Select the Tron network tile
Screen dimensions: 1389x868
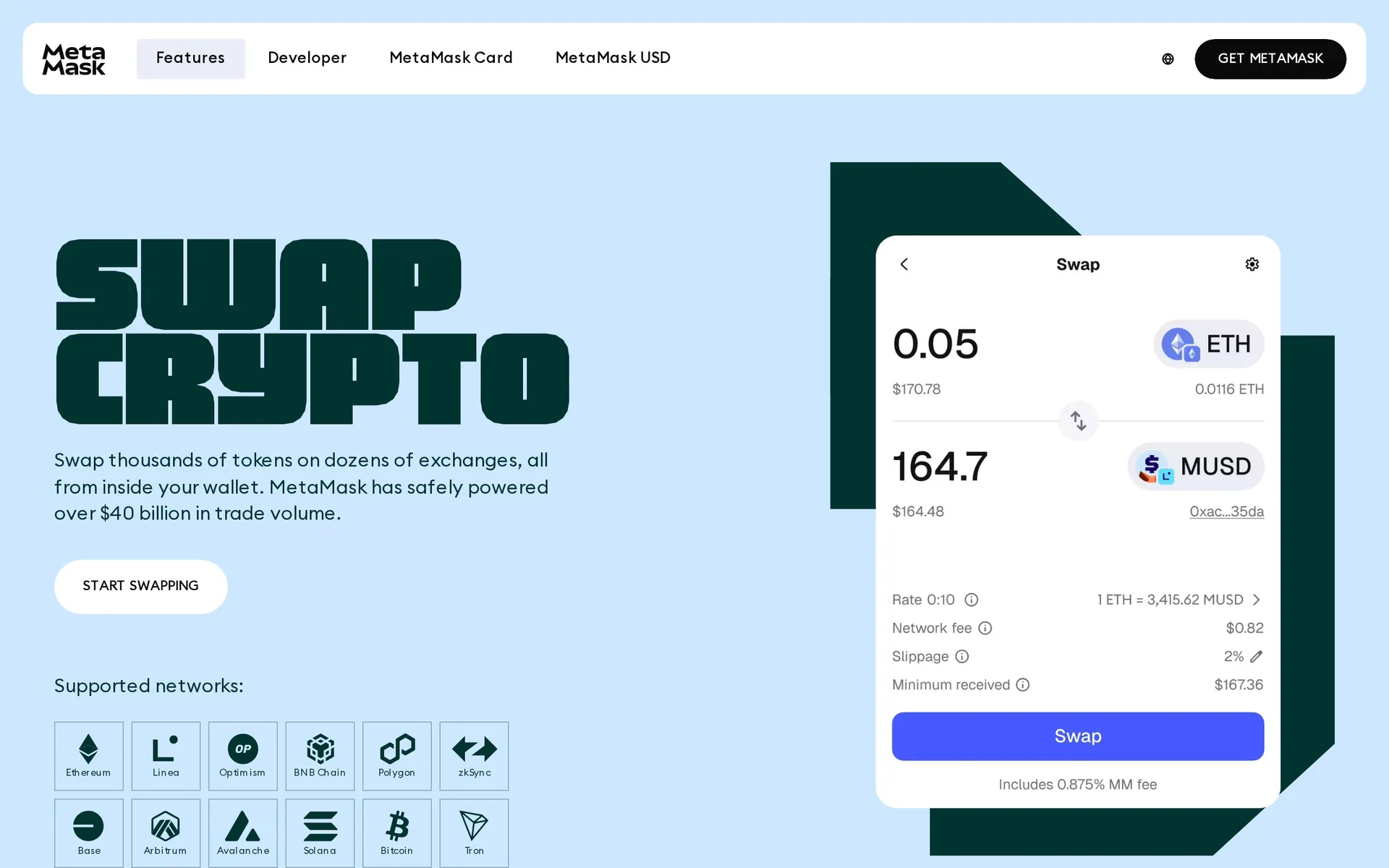[474, 833]
